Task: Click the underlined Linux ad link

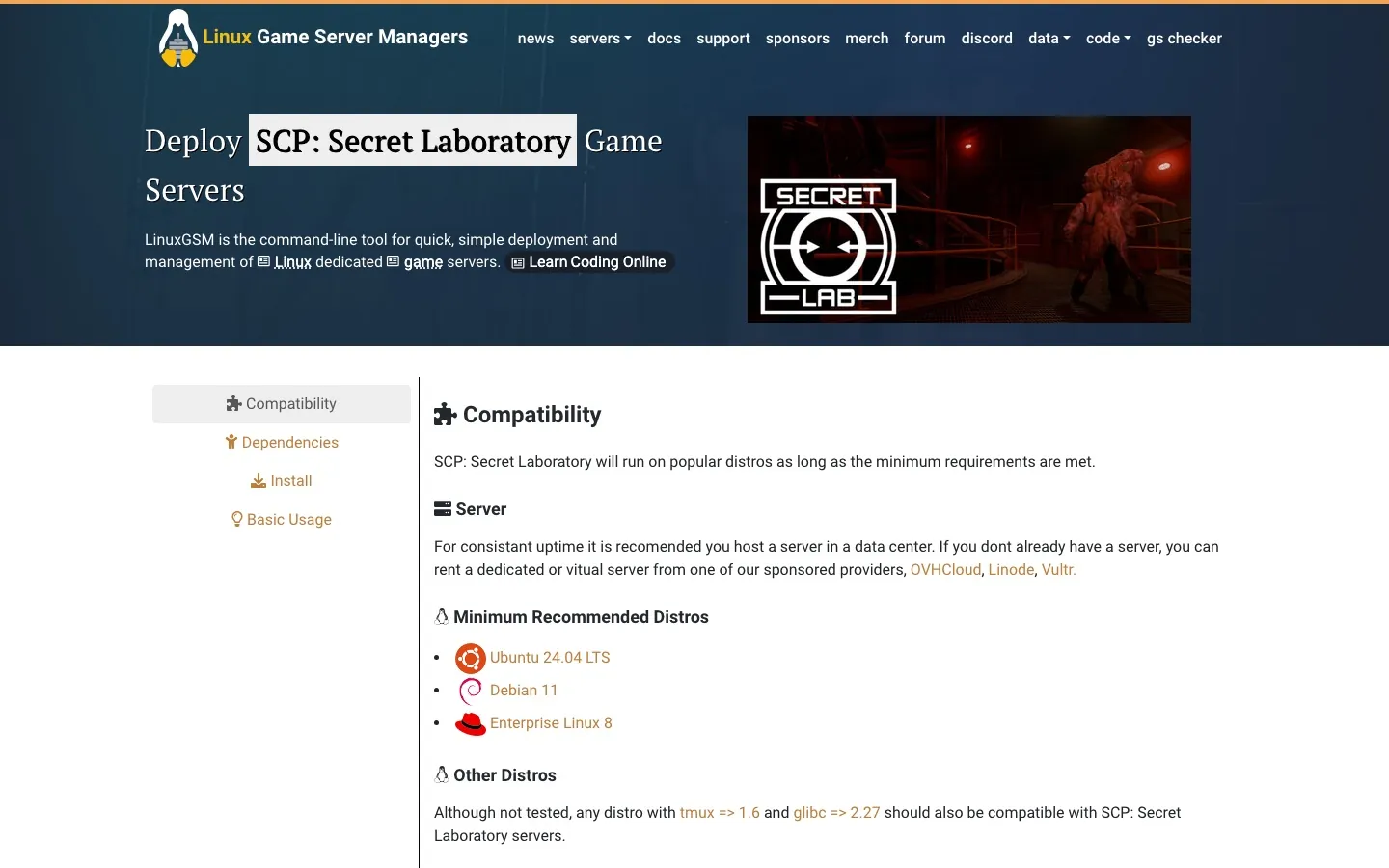Action: [292, 262]
